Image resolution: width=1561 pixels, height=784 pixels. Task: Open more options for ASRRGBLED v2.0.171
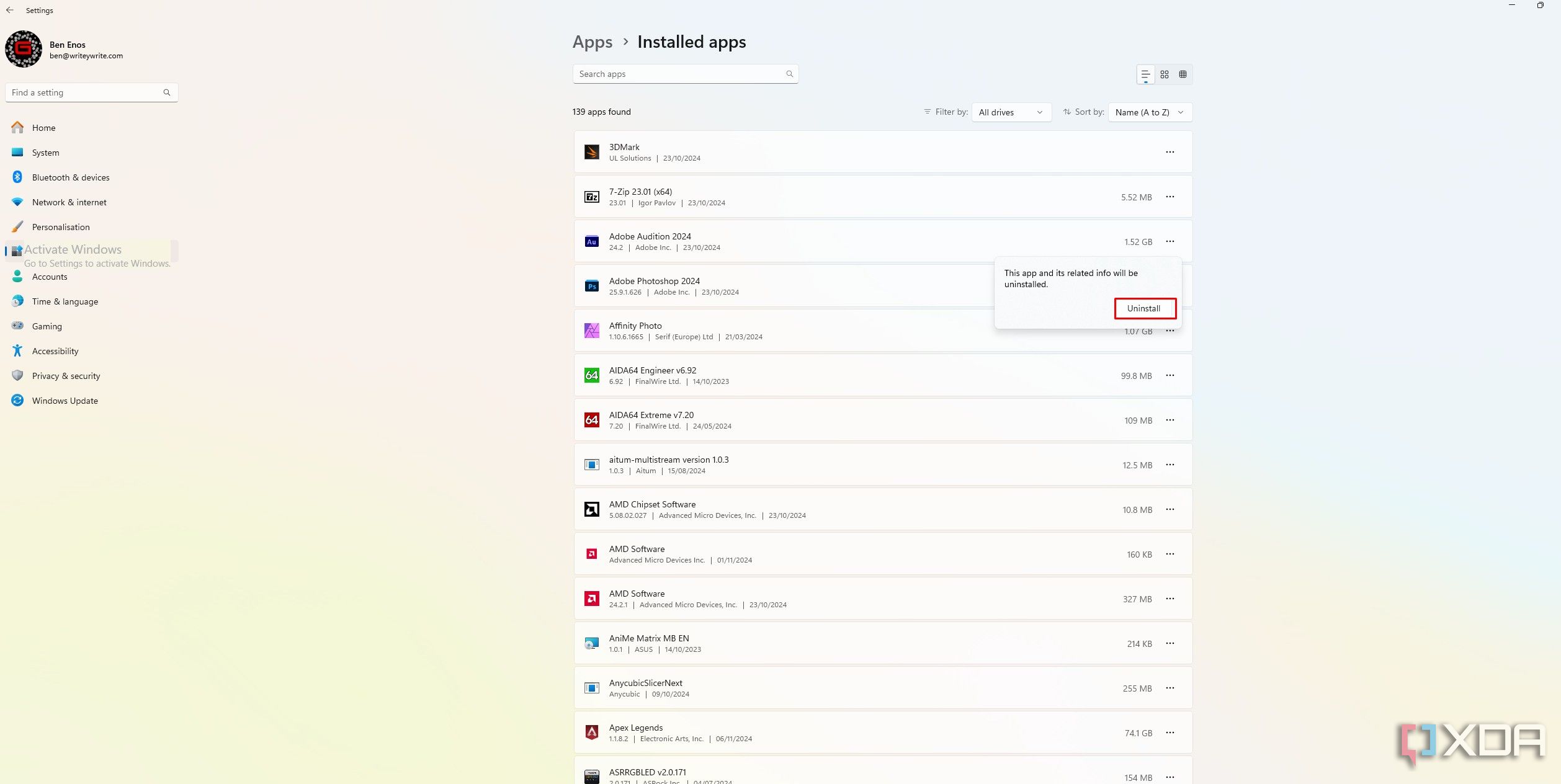1170,777
